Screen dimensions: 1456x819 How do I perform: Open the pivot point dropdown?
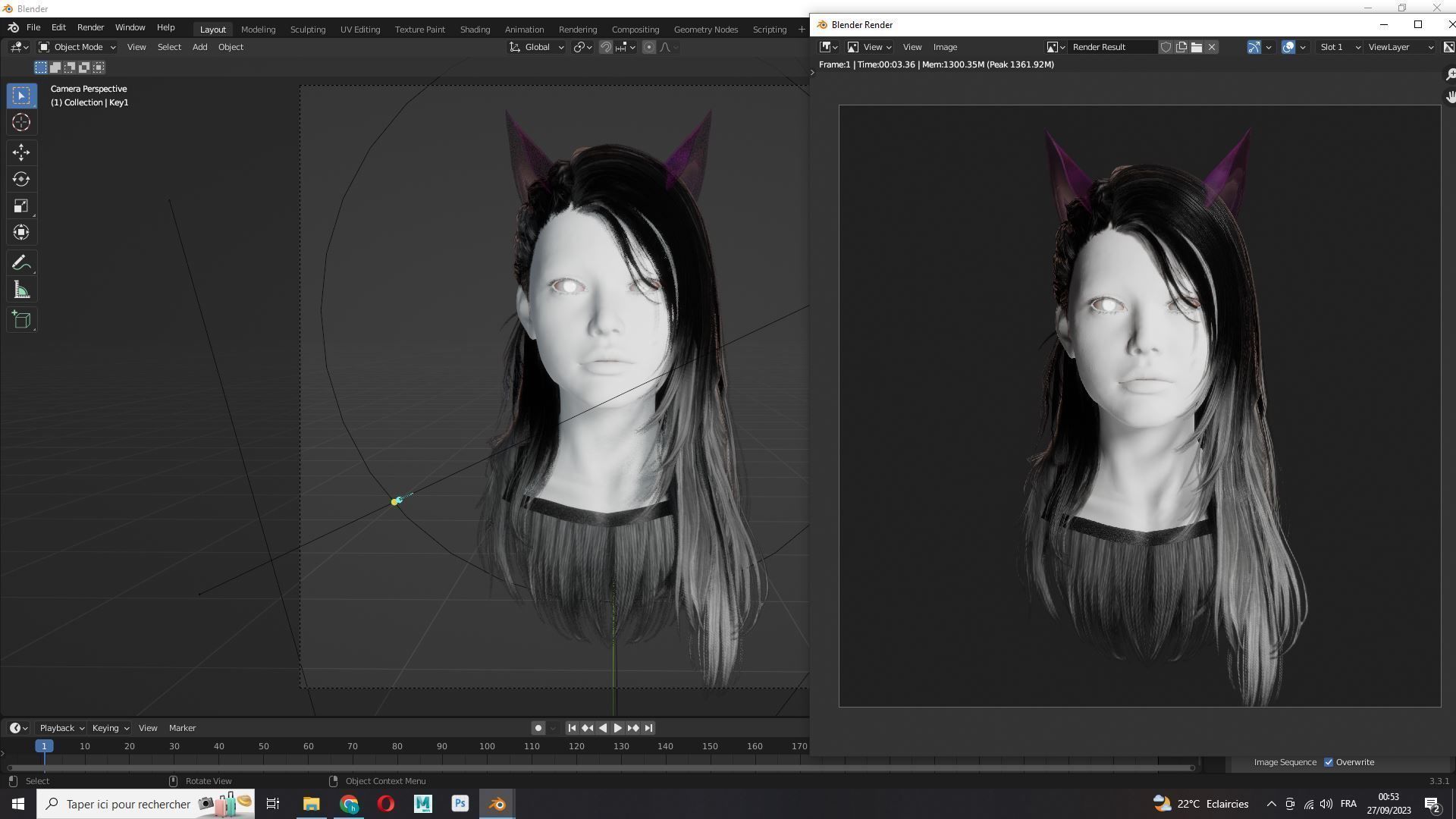582,47
